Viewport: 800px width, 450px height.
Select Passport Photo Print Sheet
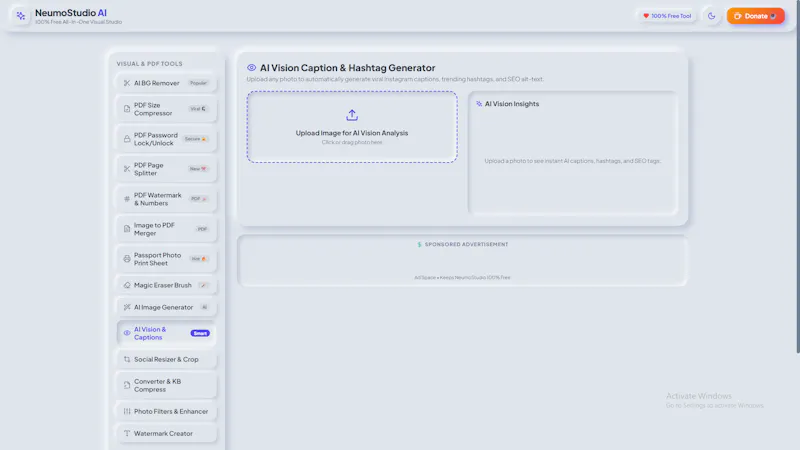coord(166,259)
